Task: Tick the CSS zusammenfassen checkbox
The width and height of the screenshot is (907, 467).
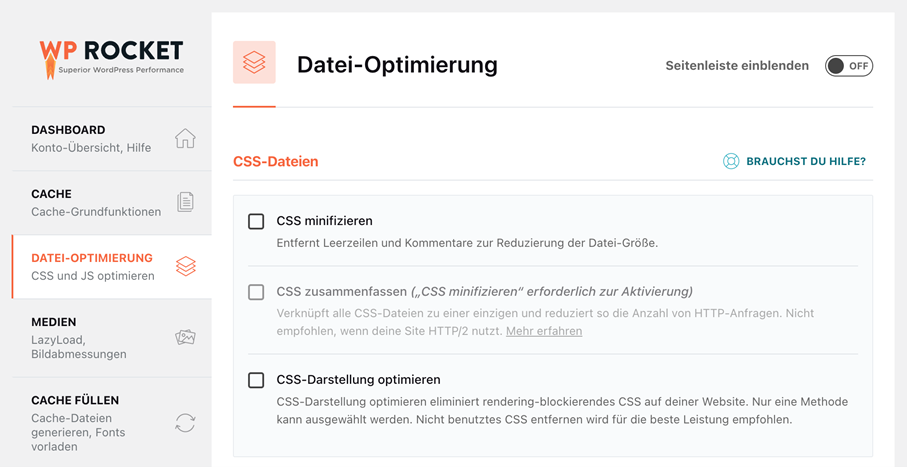Action: 256,292
